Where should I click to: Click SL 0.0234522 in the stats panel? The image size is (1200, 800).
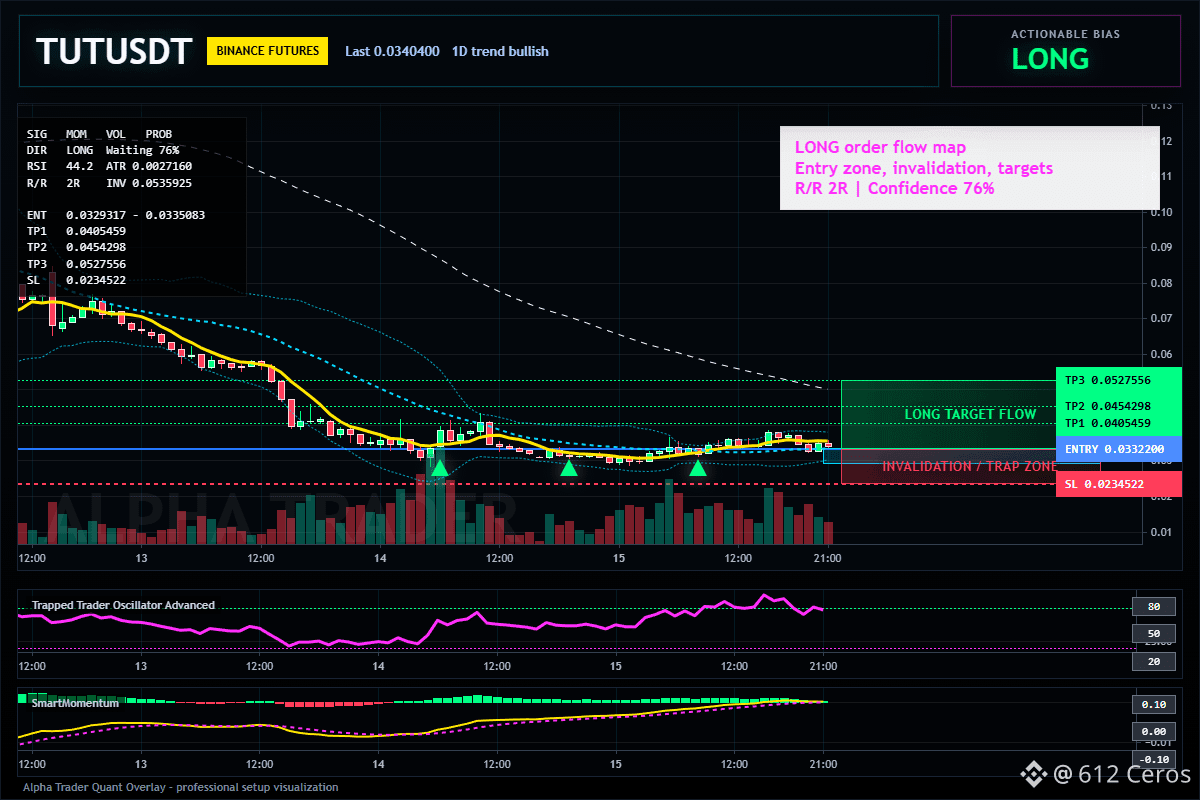pyautogui.click(x=76, y=279)
